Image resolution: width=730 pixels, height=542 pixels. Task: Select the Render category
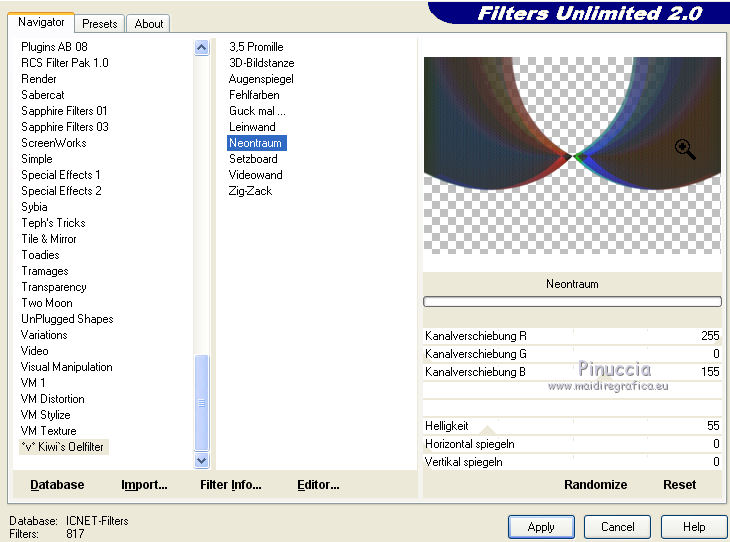pyautogui.click(x=39, y=79)
